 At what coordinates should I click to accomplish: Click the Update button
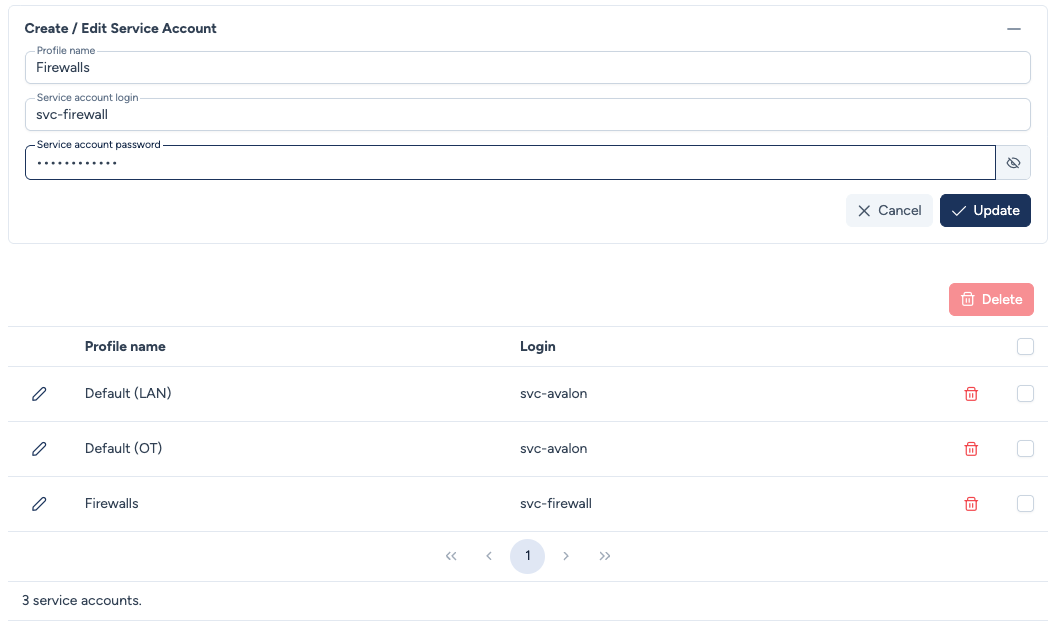tap(985, 211)
